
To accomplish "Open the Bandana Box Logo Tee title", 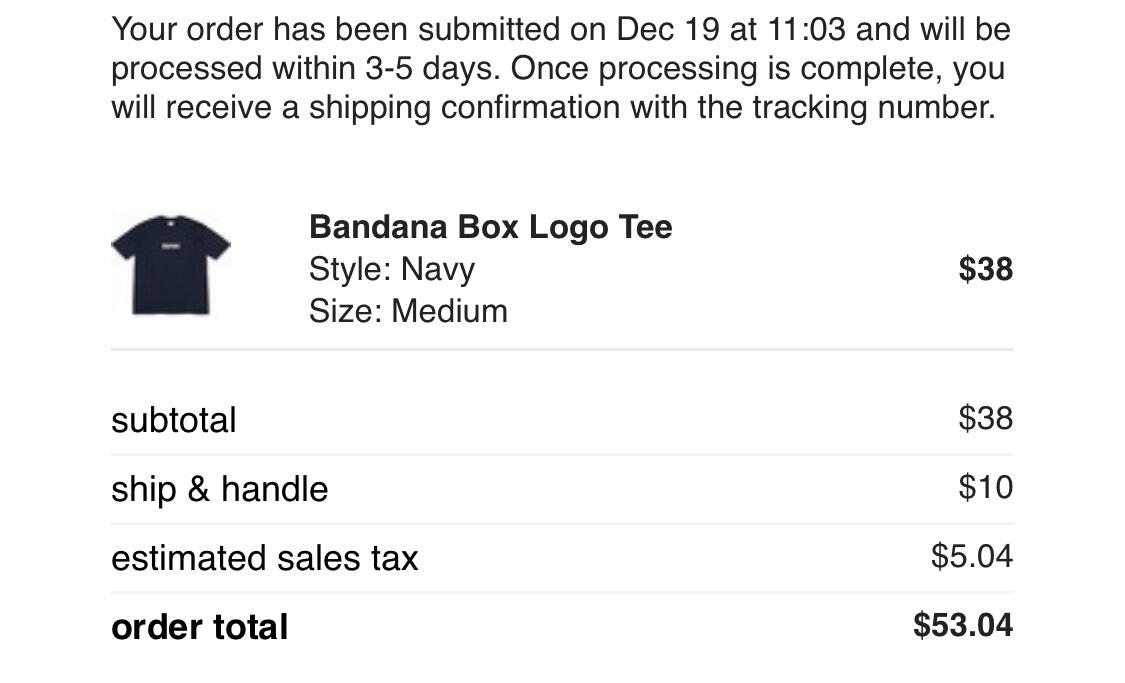I will (490, 227).
